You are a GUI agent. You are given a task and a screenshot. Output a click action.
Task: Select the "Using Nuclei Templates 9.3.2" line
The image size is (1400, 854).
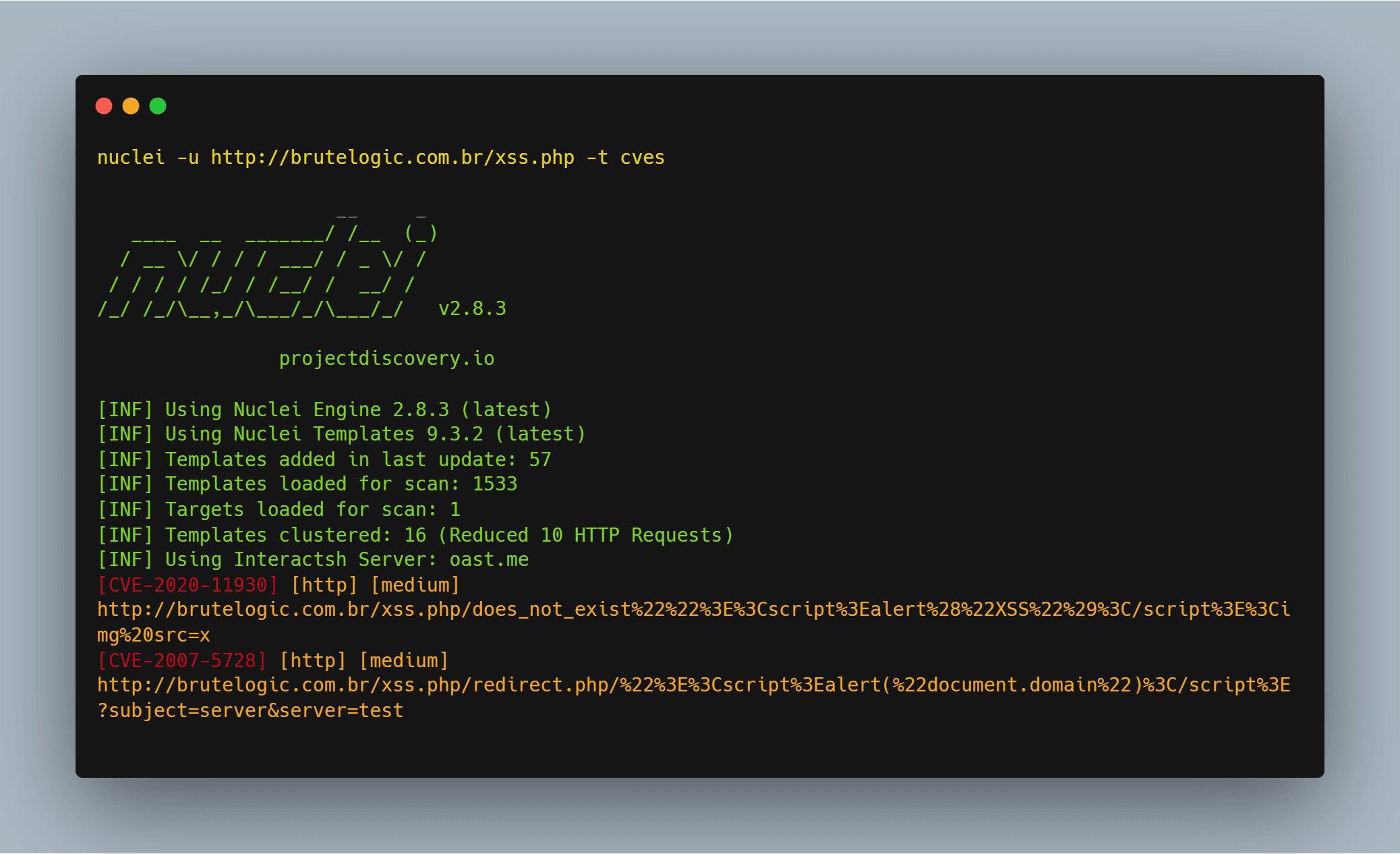pyautogui.click(x=341, y=434)
